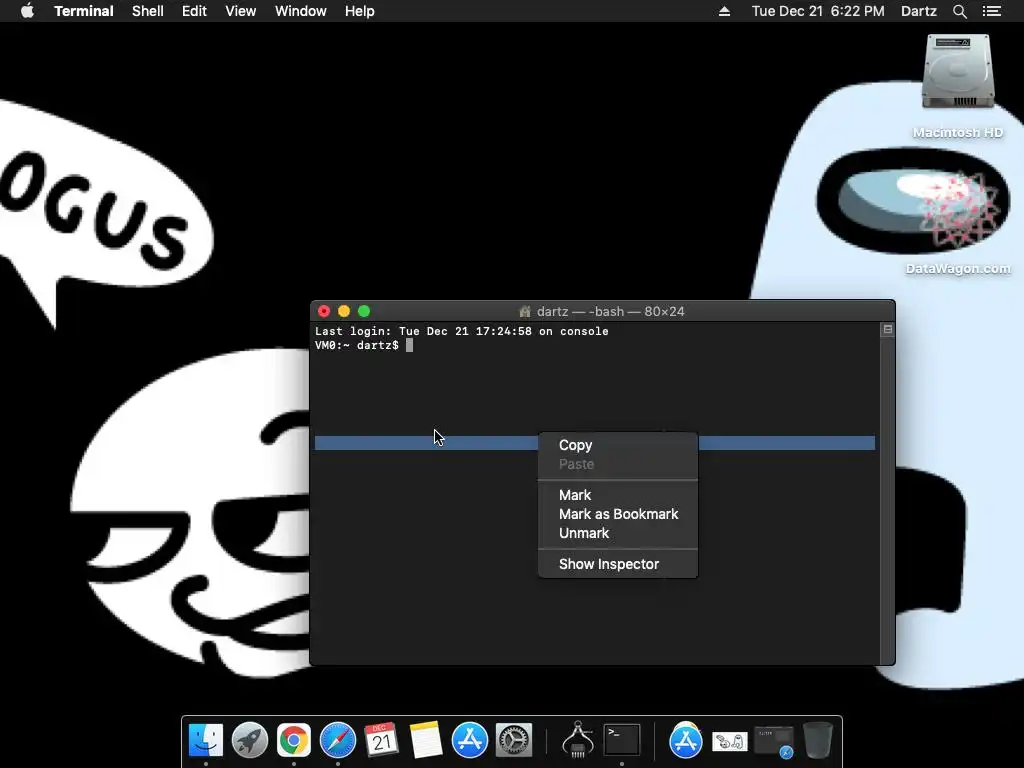Image resolution: width=1024 pixels, height=768 pixels.
Task: Open Notification Center list icon
Action: (992, 11)
